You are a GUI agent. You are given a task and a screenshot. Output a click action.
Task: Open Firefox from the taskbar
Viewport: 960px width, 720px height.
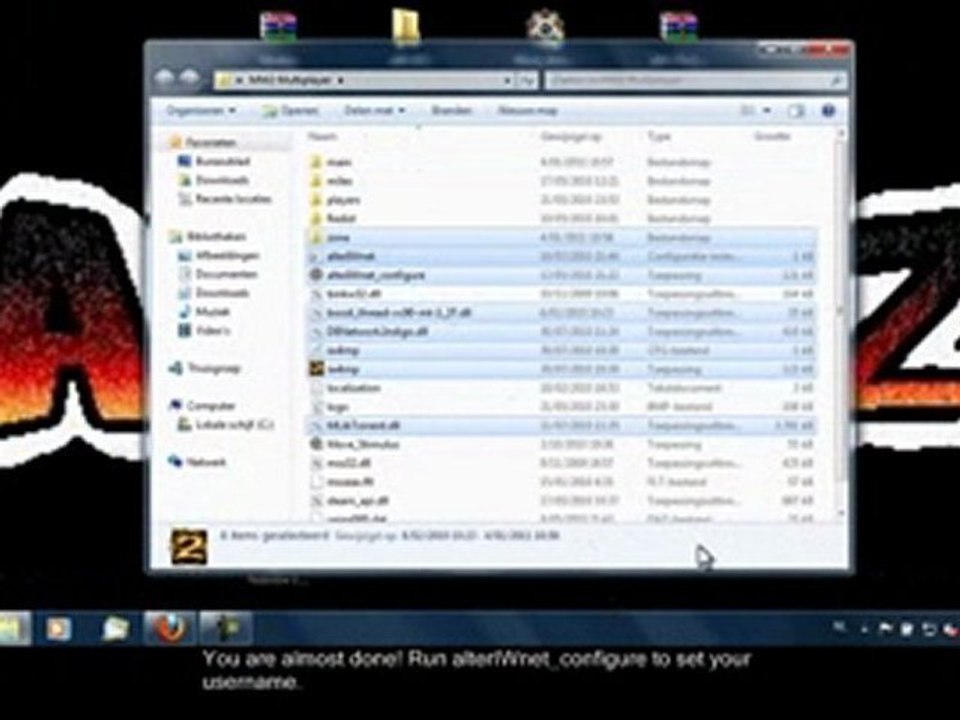click(x=170, y=628)
